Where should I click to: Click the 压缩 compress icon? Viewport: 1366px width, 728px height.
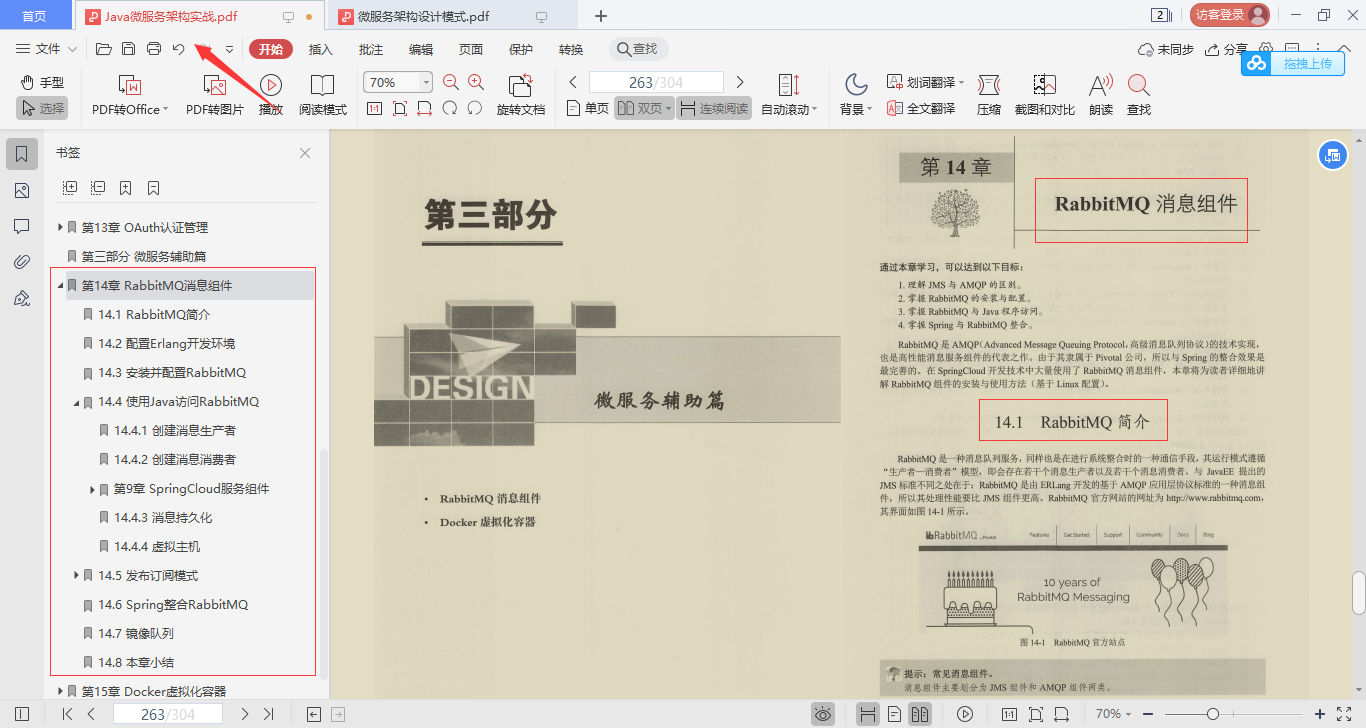[x=989, y=96]
